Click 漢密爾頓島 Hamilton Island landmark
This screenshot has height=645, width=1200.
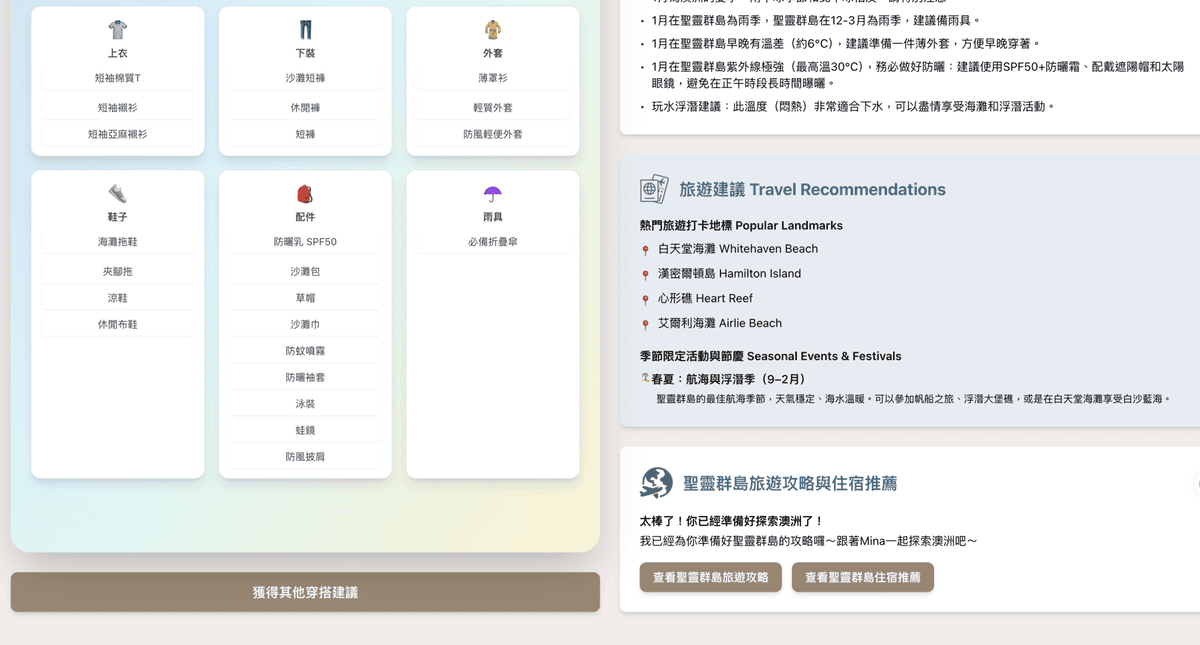tap(729, 274)
